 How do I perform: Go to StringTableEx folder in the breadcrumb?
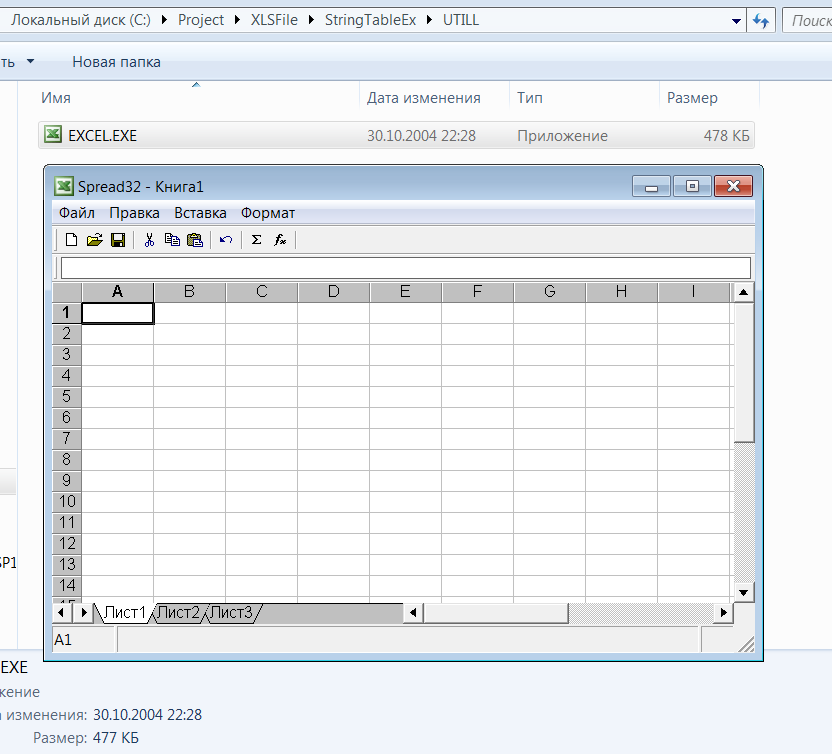[x=370, y=20]
